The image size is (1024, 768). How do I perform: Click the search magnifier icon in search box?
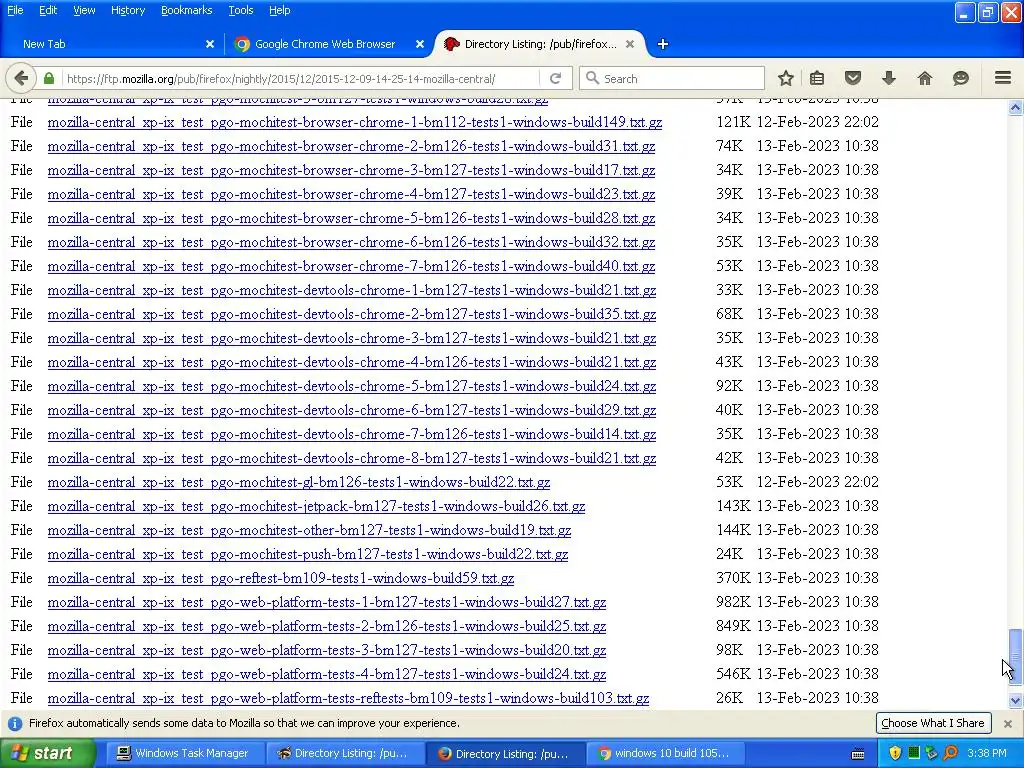tap(592, 78)
